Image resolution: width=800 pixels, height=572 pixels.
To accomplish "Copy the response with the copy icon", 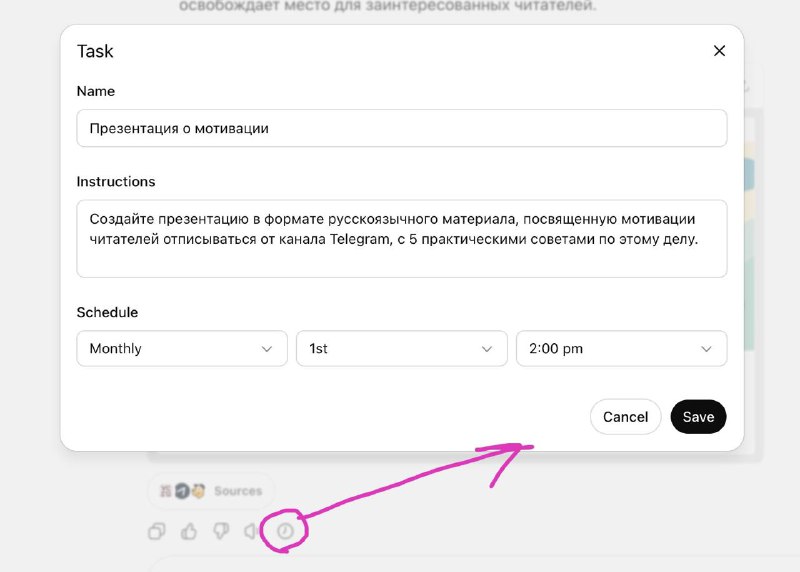I will (156, 532).
